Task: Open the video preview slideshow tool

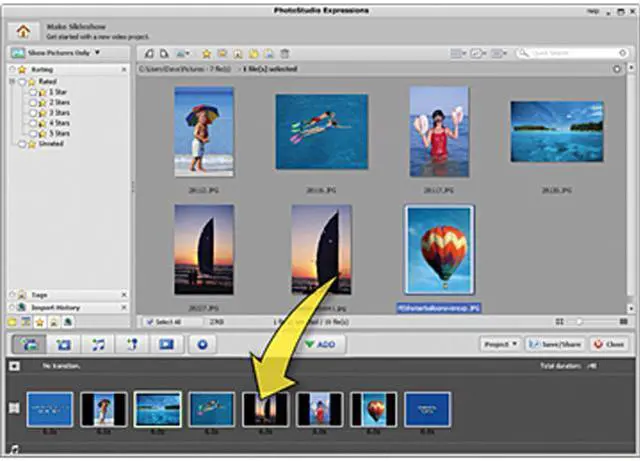Action: (167, 344)
